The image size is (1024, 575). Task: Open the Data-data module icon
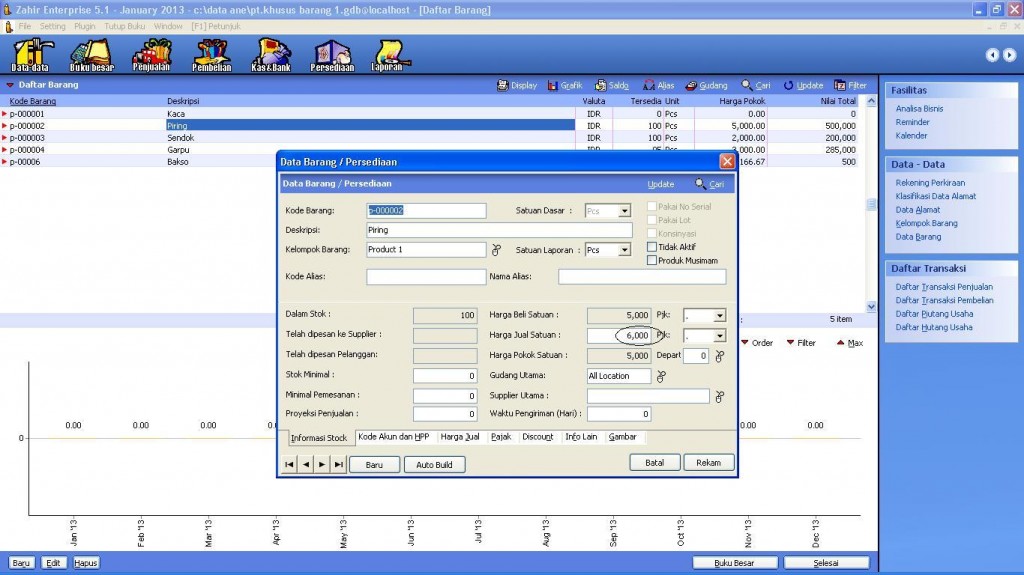(31, 54)
